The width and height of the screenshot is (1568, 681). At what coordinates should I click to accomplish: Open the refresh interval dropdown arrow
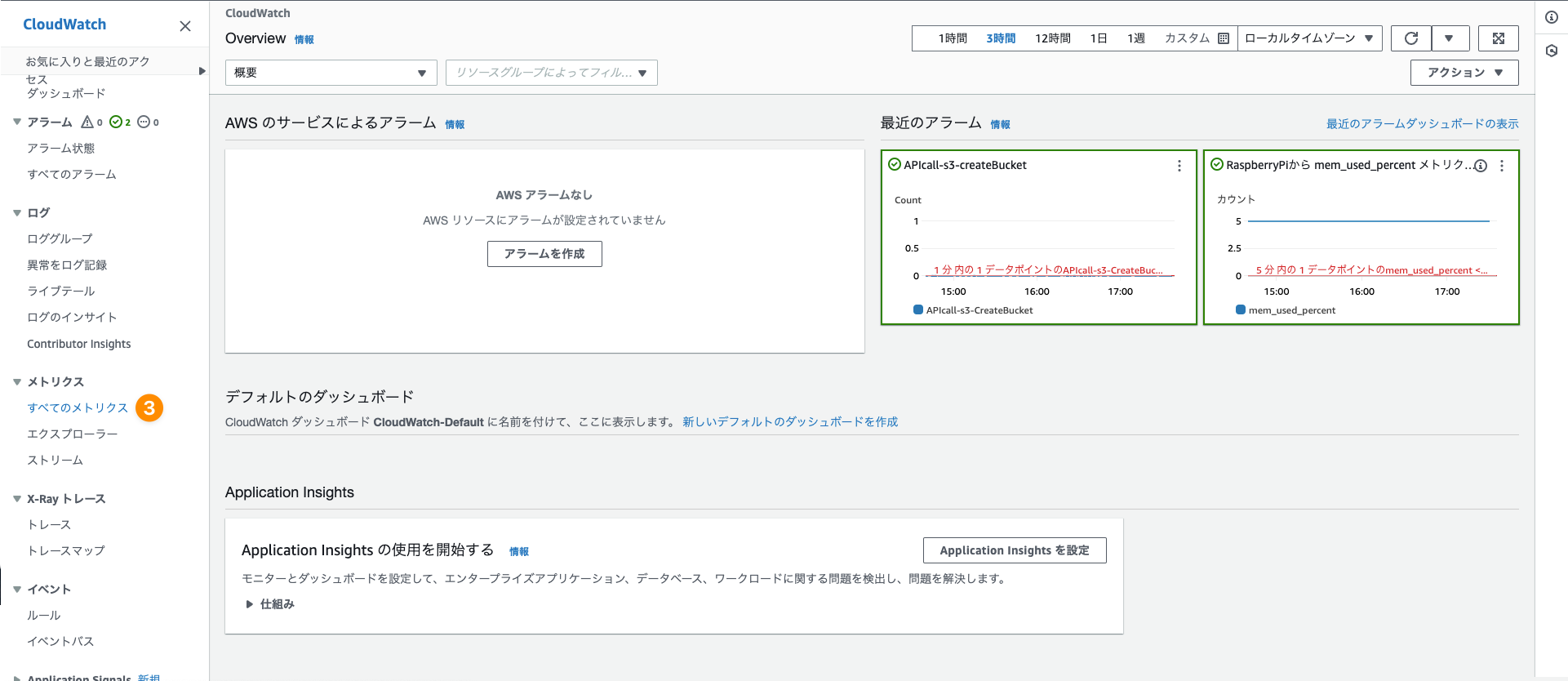click(x=1450, y=38)
